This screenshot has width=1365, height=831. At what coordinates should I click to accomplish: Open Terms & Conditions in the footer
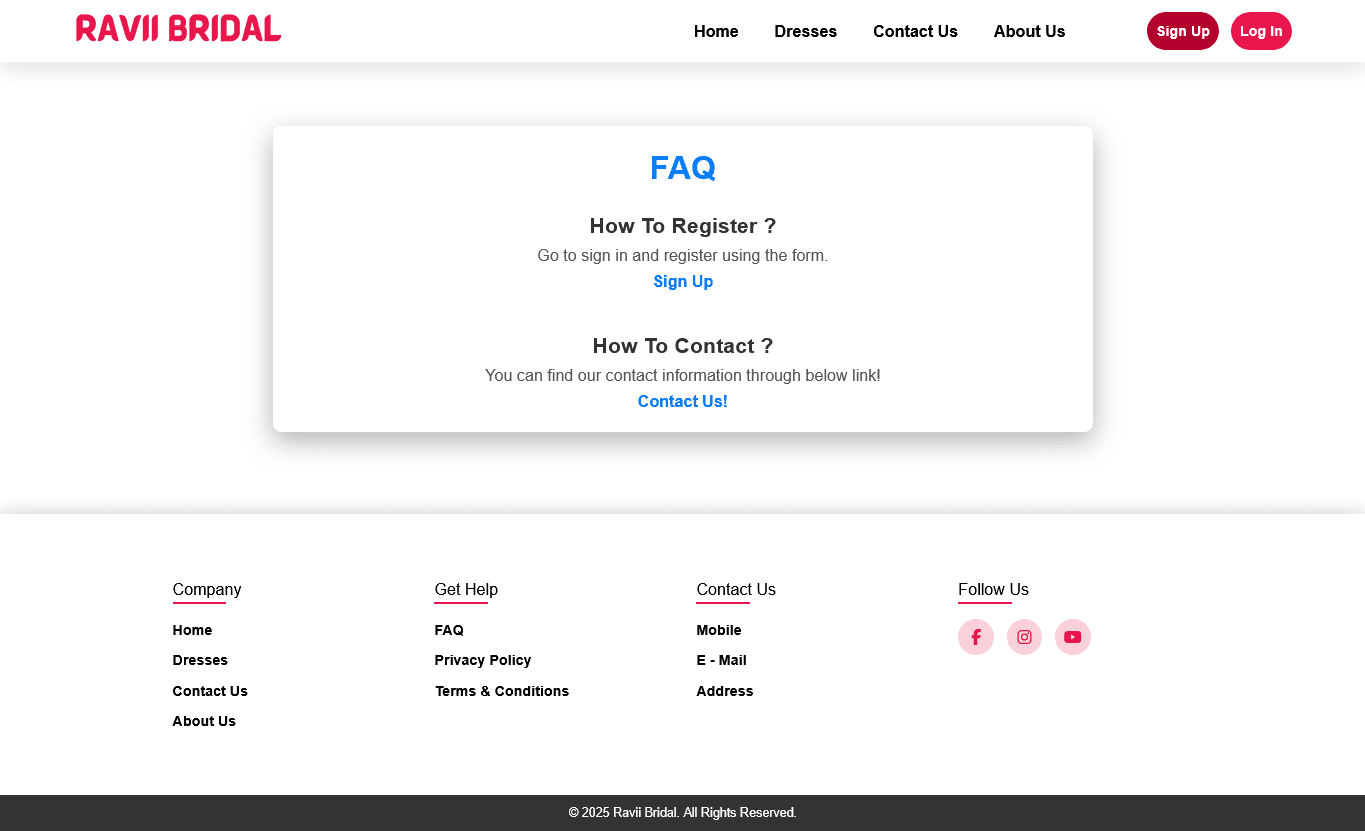502,691
